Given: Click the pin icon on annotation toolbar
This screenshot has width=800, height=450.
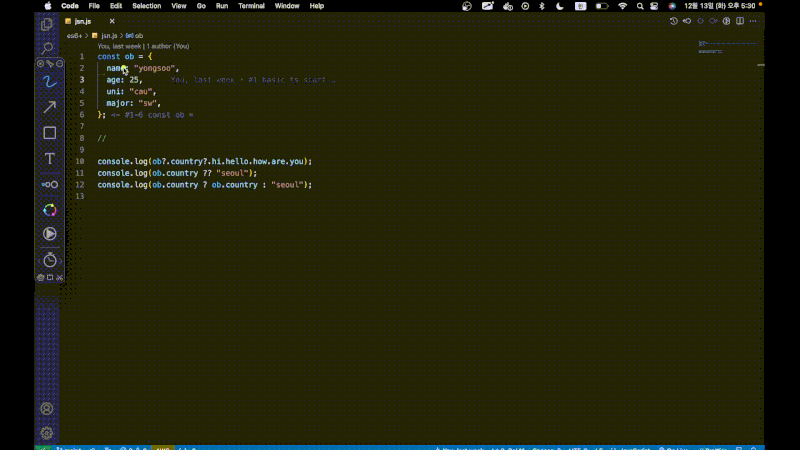Looking at the screenshot, I should (x=50, y=64).
